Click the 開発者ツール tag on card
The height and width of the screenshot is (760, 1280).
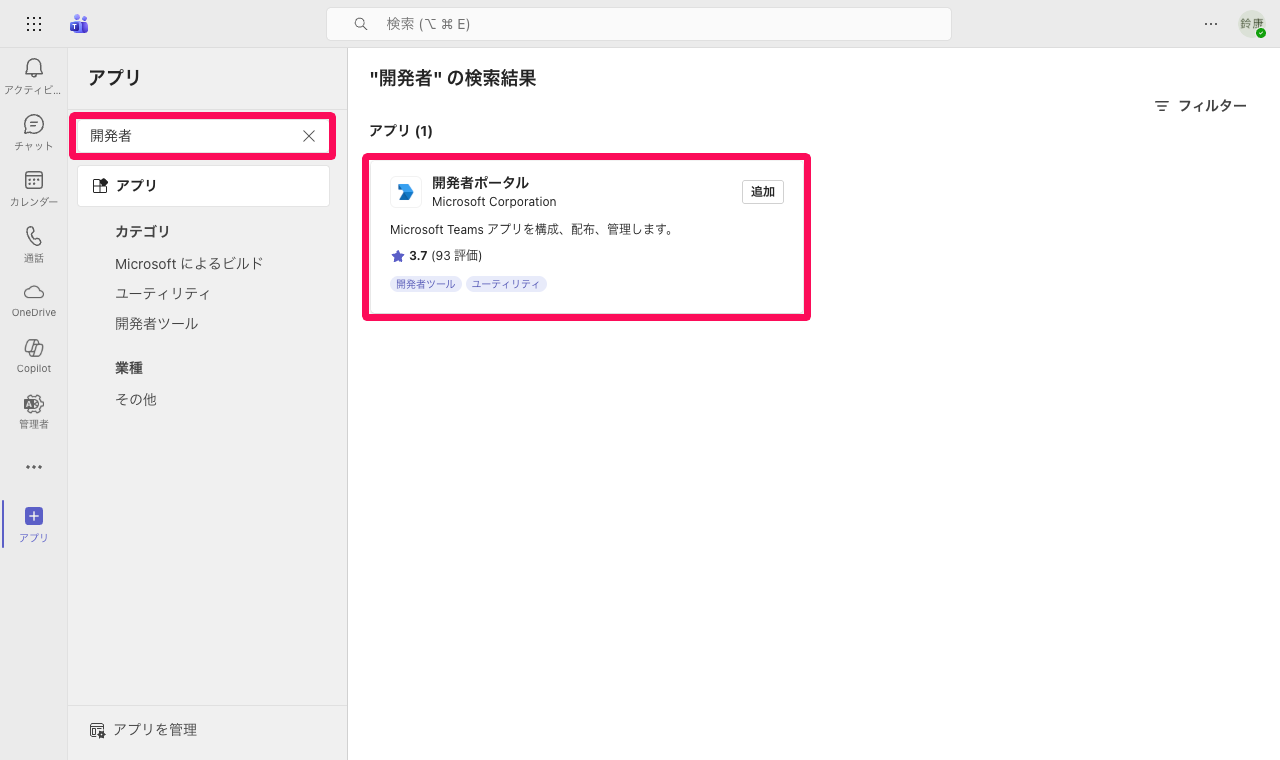pyautogui.click(x=426, y=284)
